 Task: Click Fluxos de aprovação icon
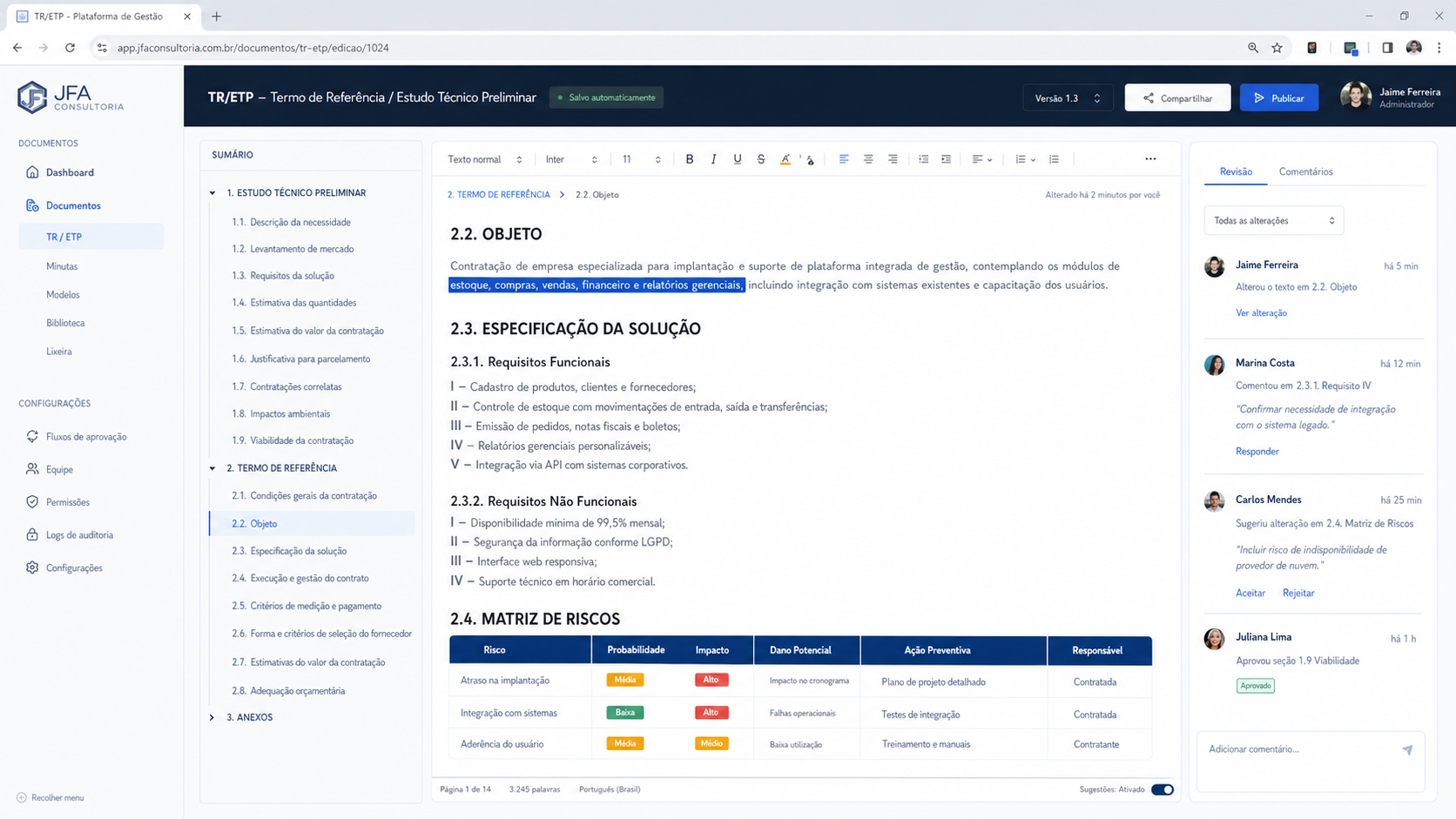point(32,436)
